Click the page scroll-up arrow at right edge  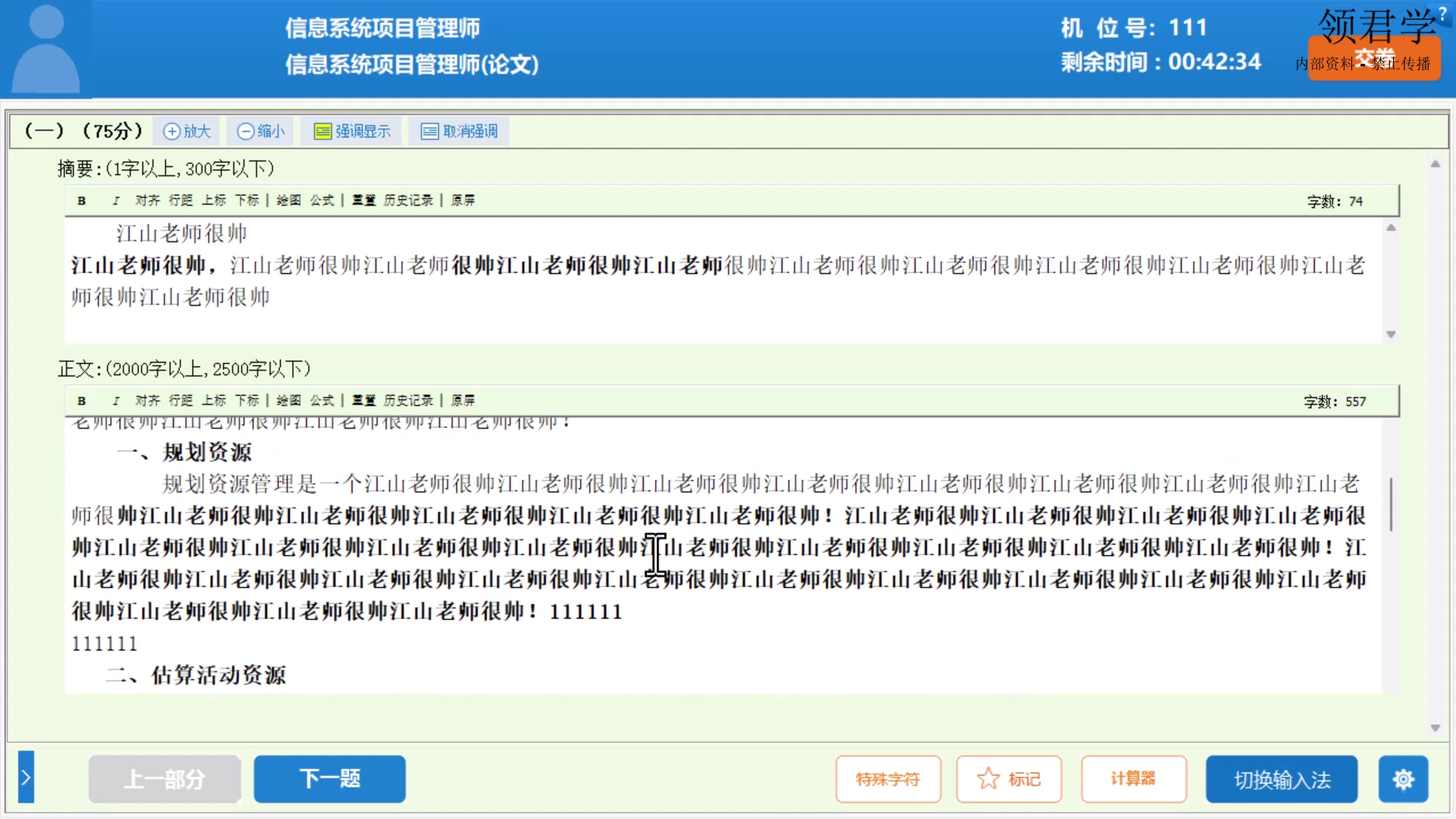coord(1436,164)
